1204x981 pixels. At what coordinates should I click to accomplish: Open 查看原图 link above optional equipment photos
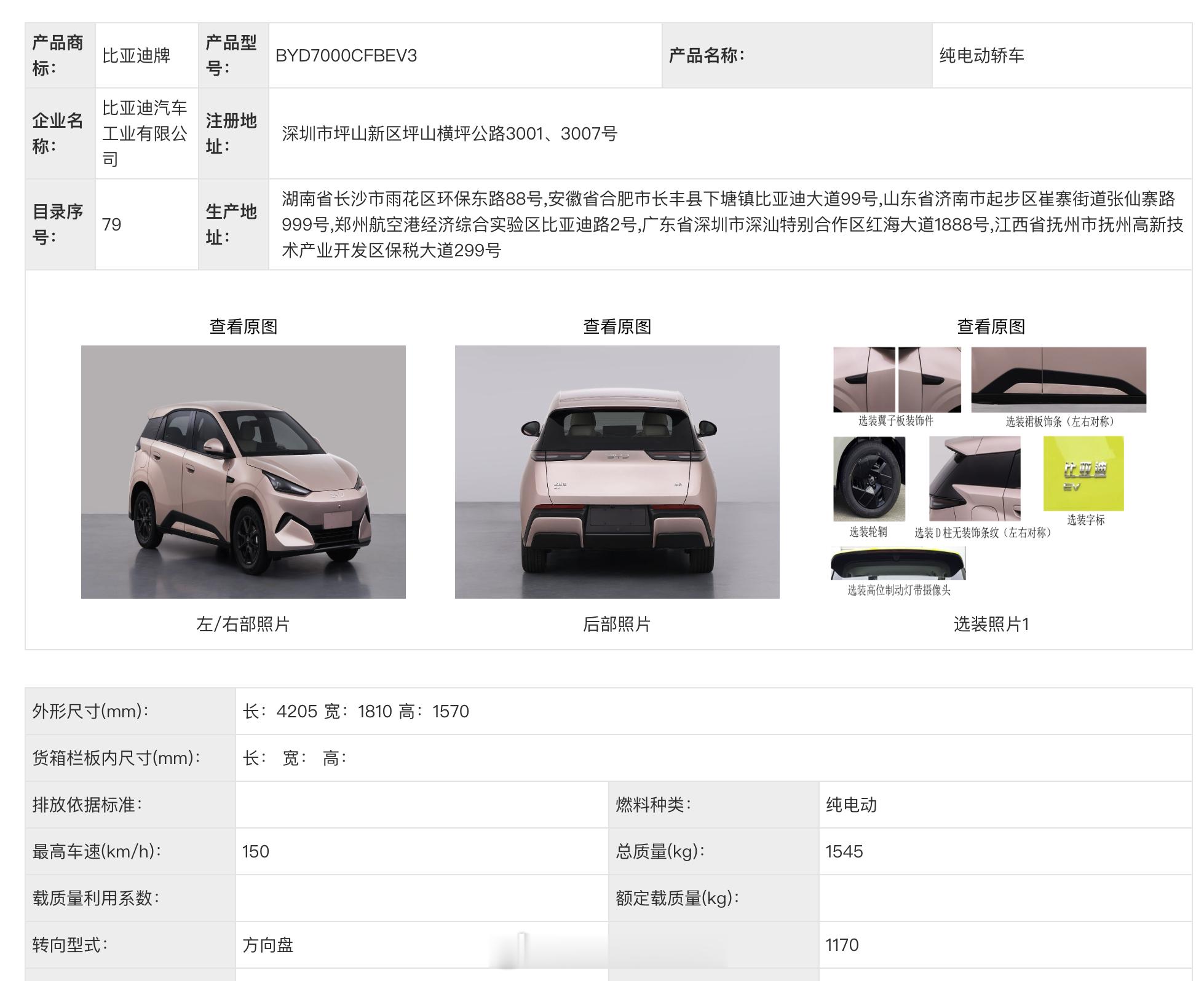tap(991, 326)
